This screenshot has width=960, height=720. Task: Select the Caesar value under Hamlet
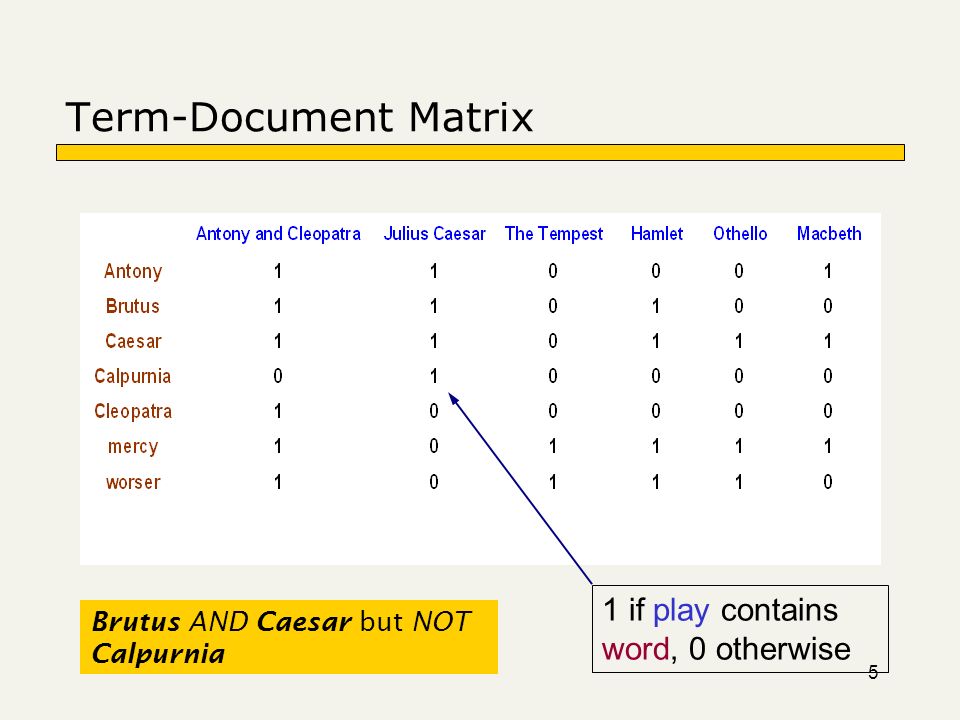pyautogui.click(x=656, y=341)
